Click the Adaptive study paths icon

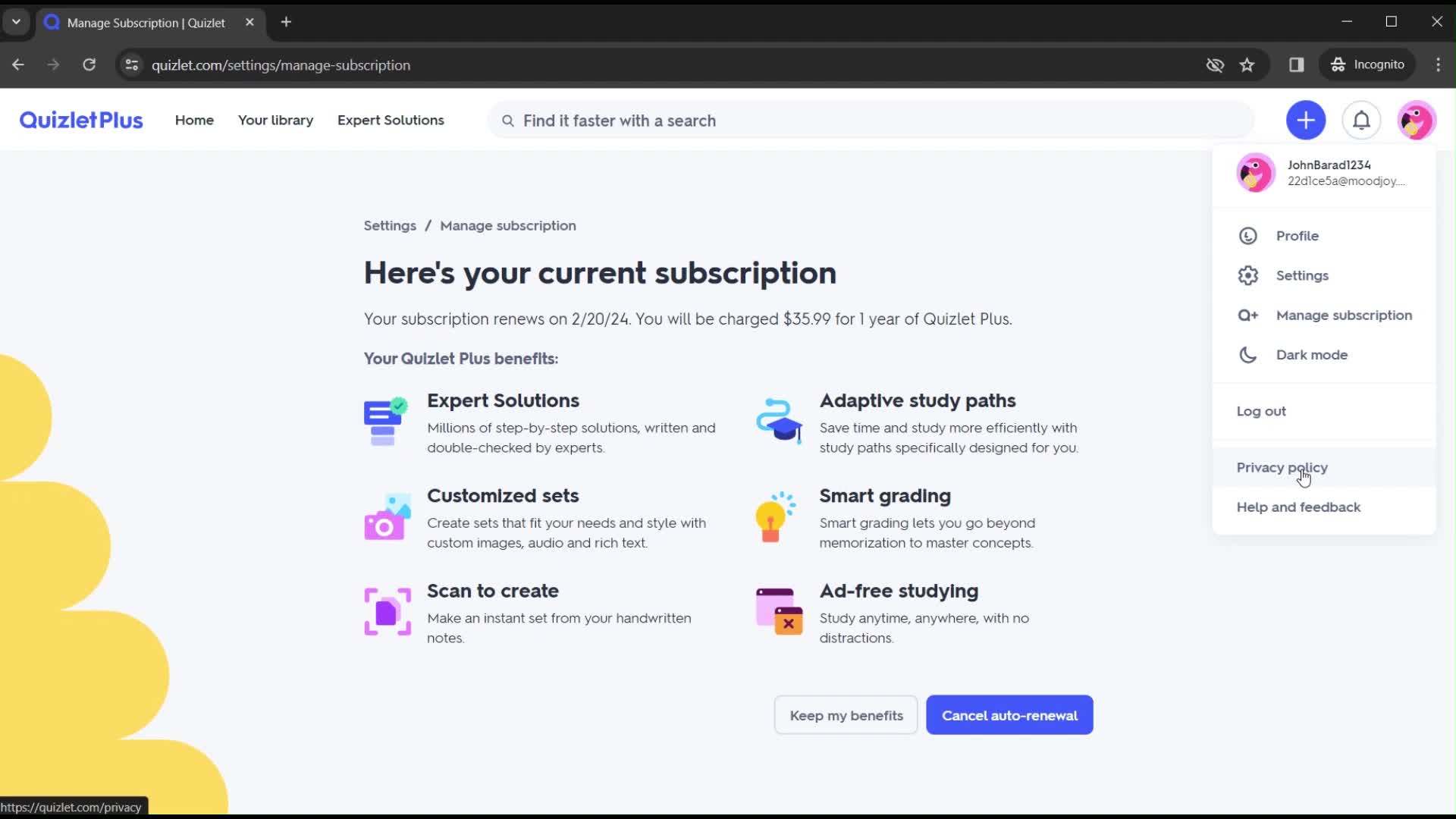coord(780,420)
